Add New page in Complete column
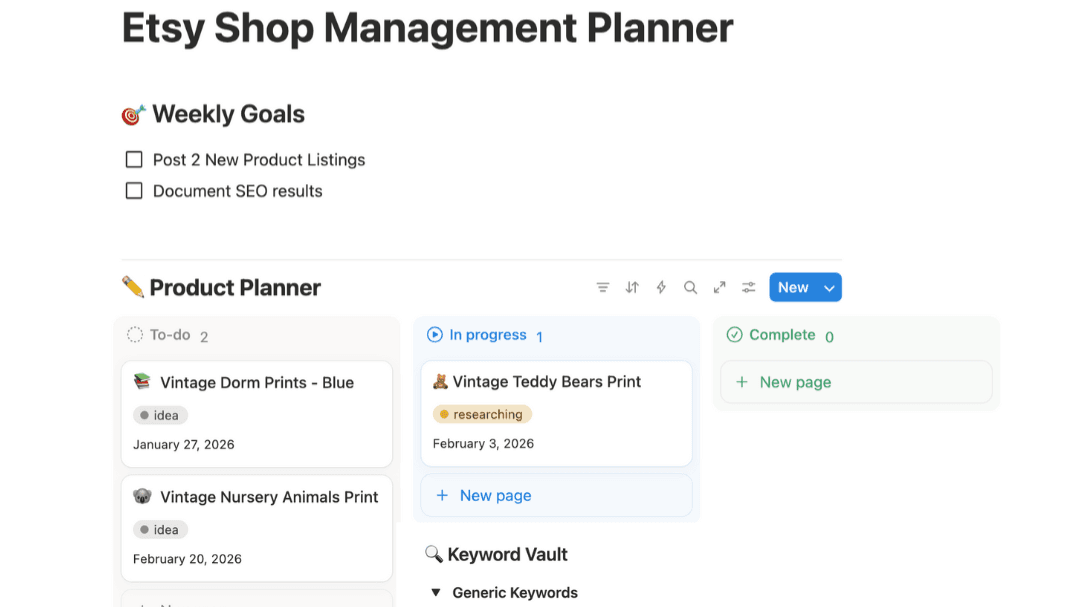 856,382
